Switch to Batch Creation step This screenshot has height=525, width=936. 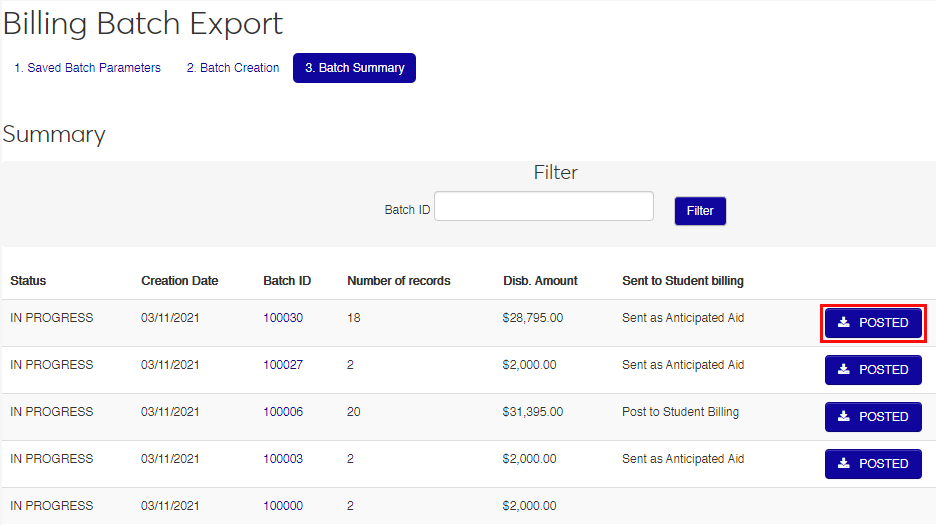coord(233,68)
